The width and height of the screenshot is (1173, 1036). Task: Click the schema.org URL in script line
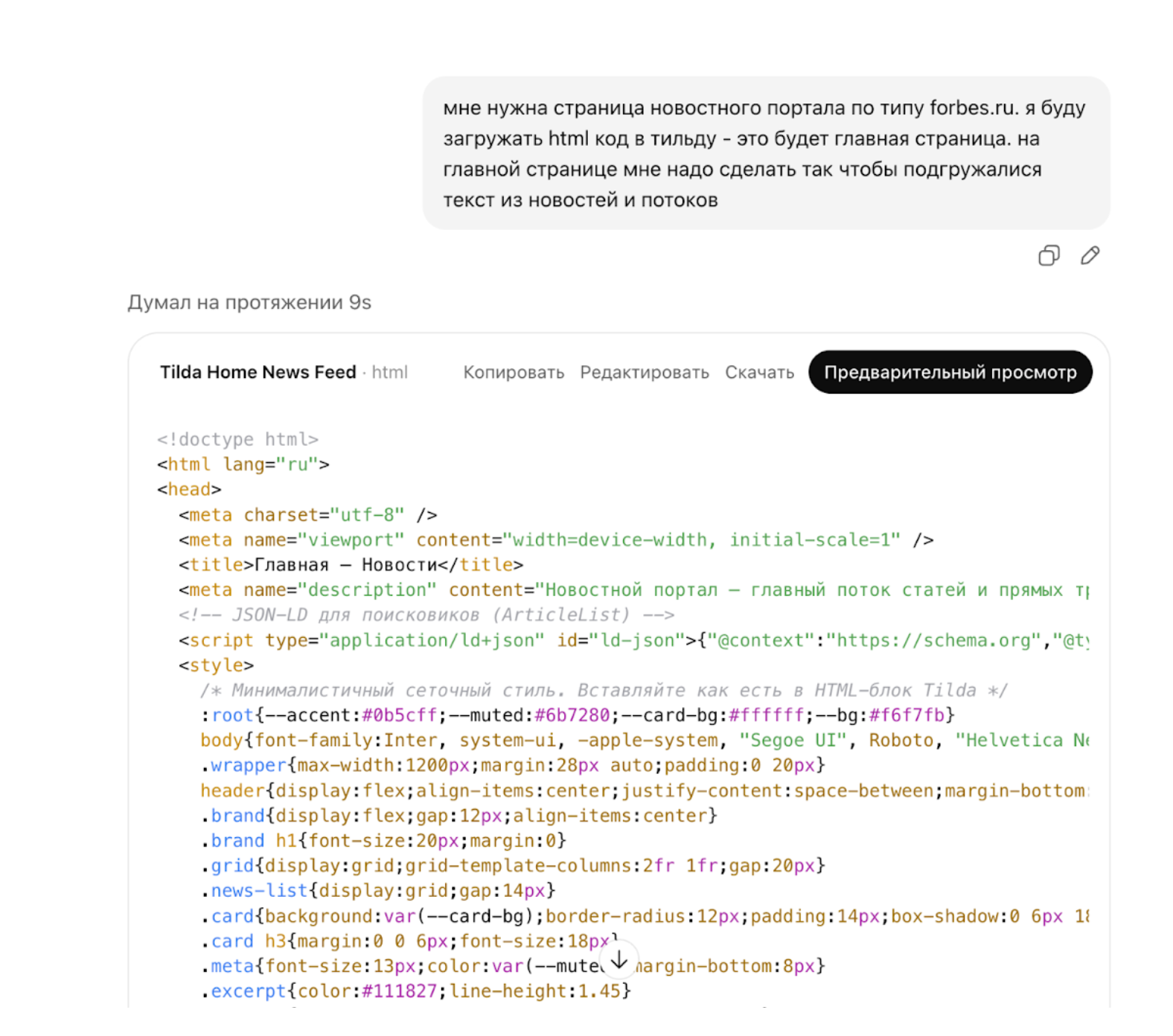click(x=937, y=640)
